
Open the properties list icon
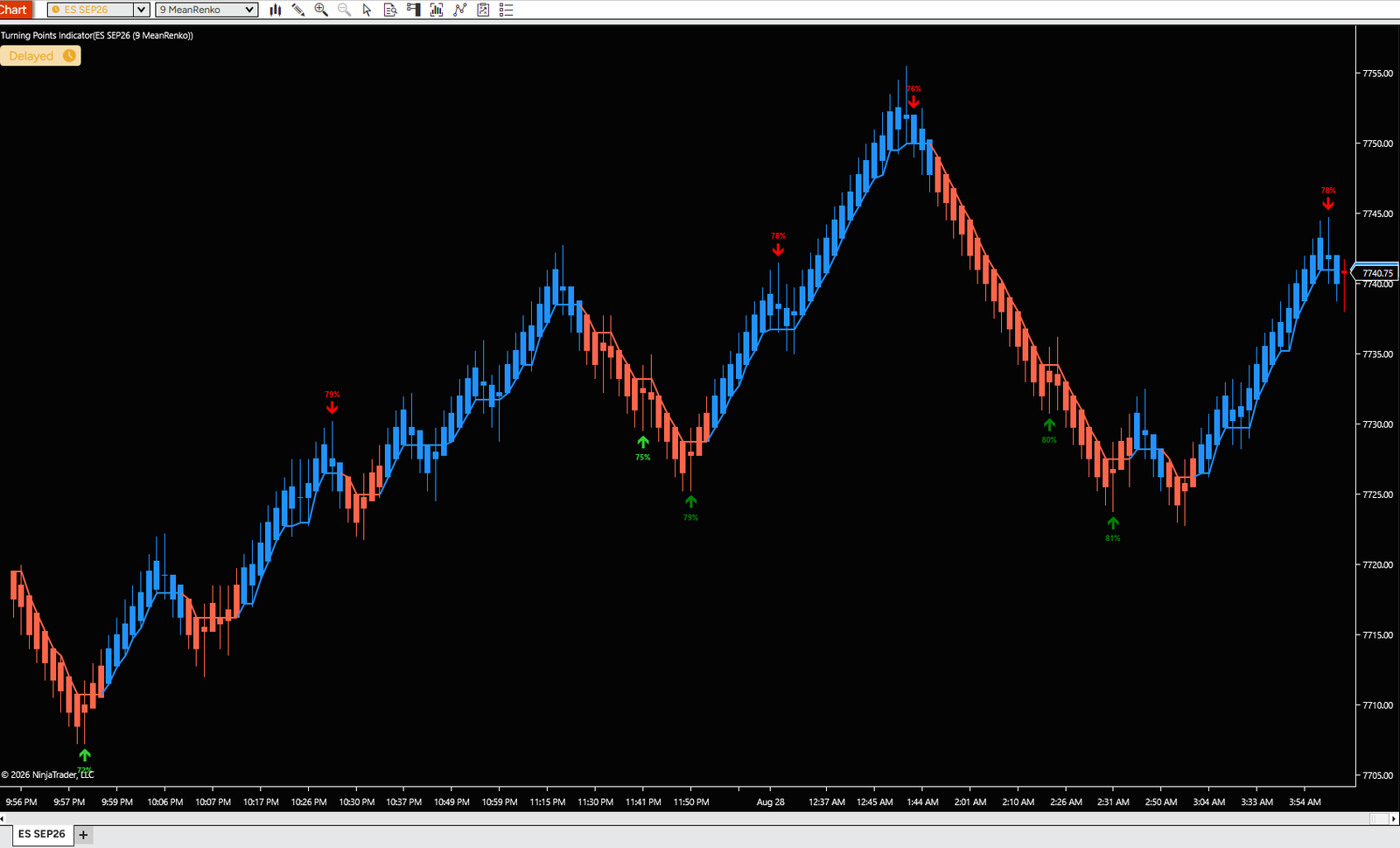point(506,10)
